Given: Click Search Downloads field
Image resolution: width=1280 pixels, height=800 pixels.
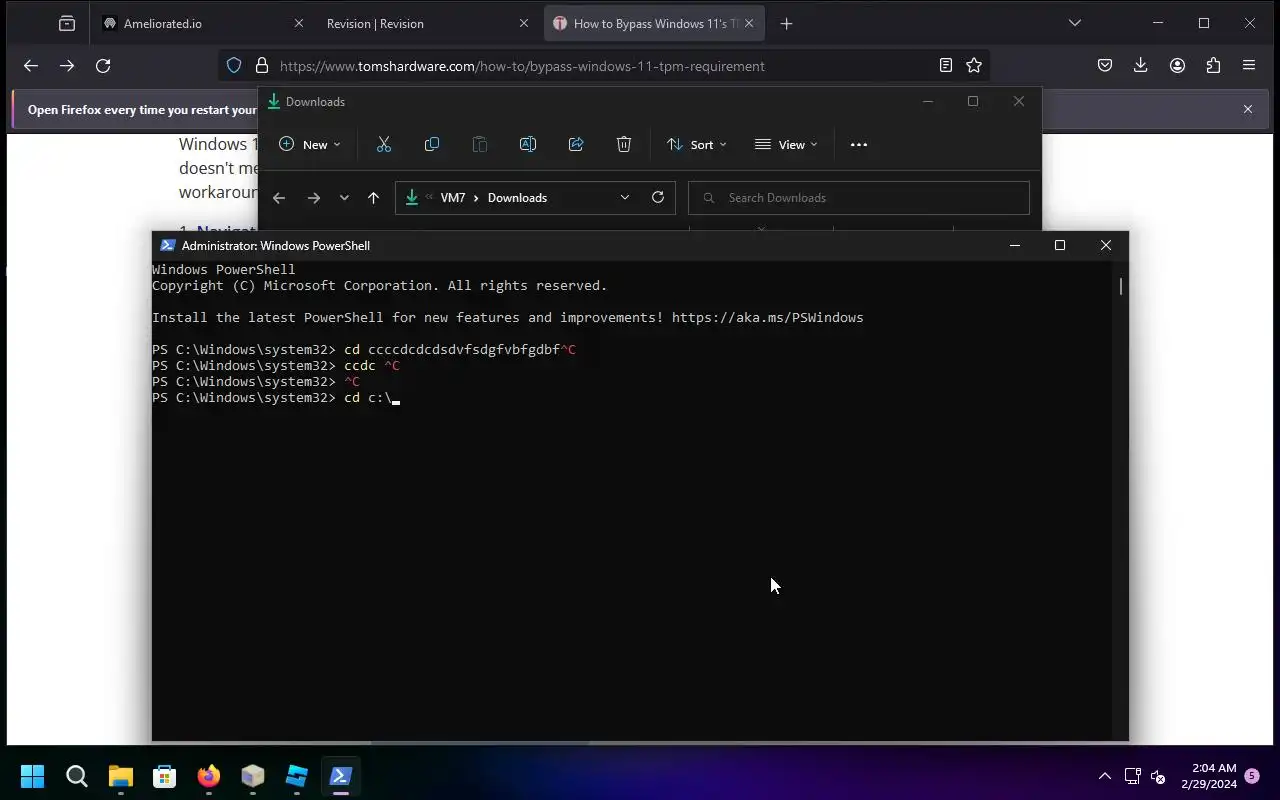Looking at the screenshot, I should tap(859, 198).
